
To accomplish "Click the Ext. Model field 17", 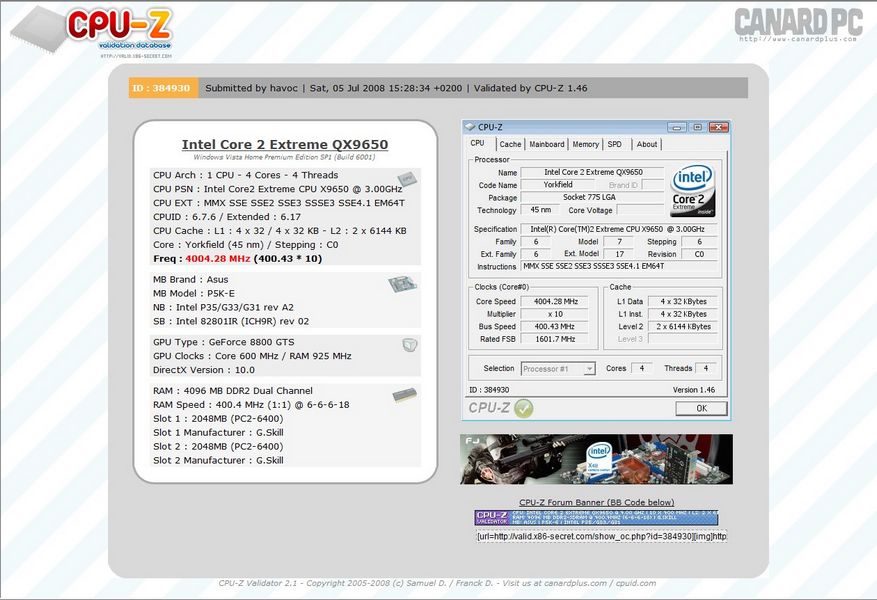I will pyautogui.click(x=619, y=254).
